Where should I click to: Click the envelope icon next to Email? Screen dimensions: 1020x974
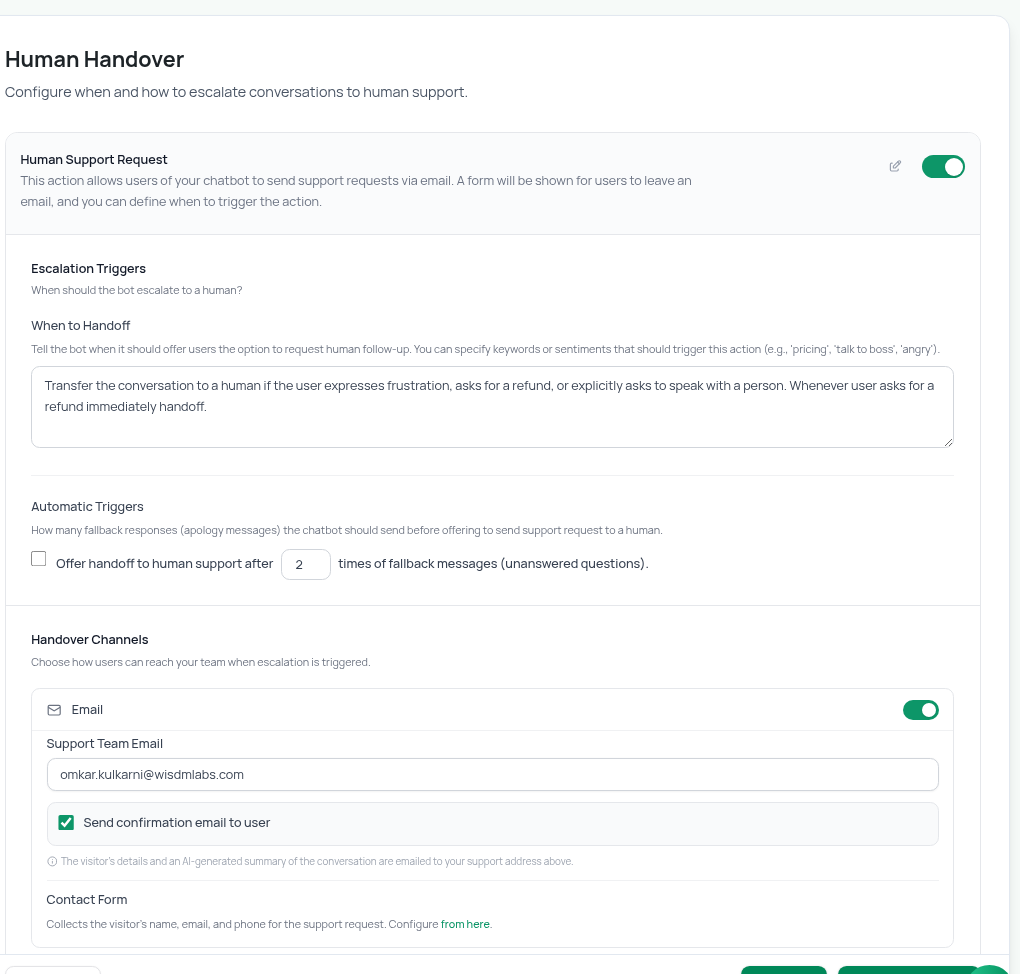click(55, 710)
